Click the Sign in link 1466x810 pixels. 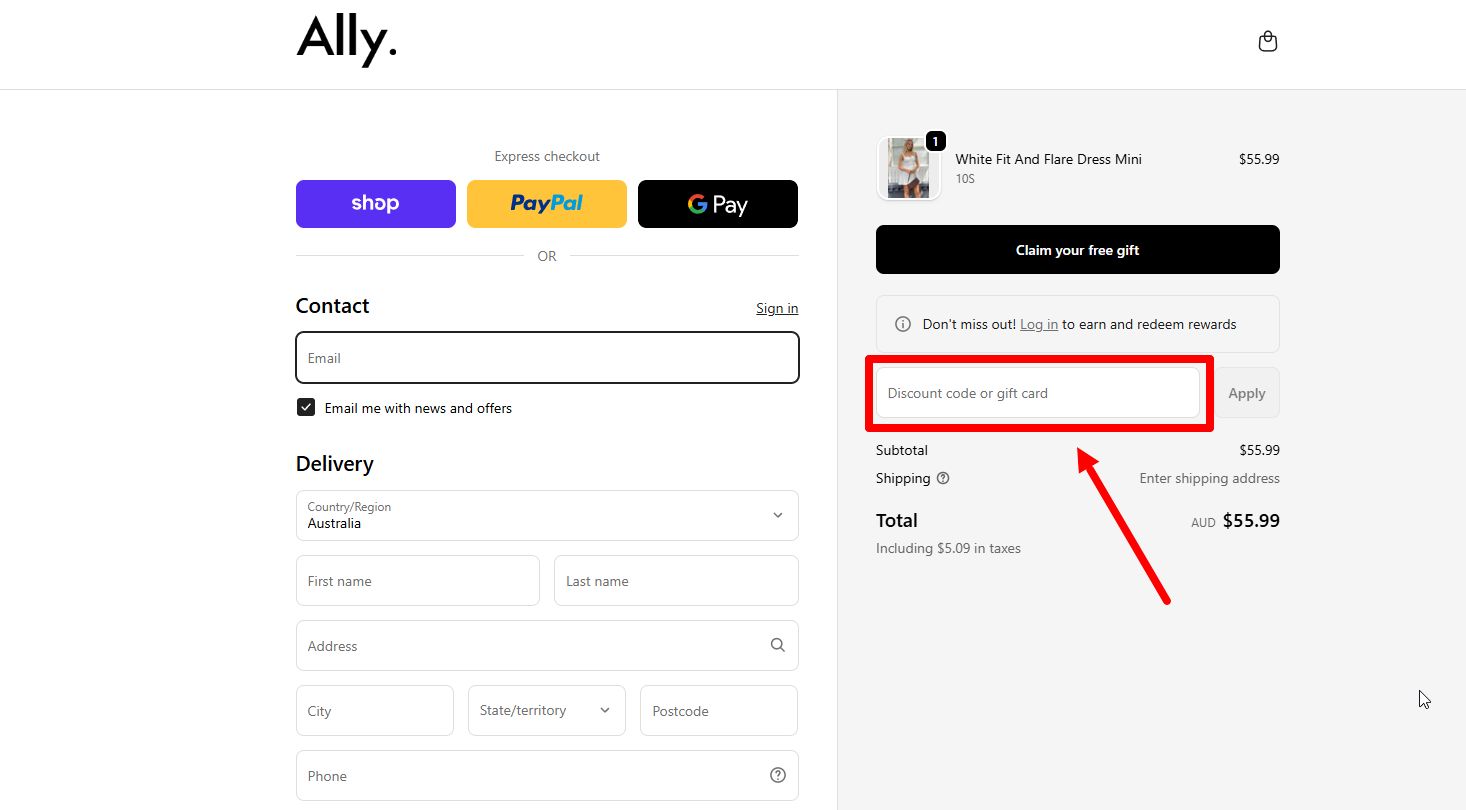tap(776, 308)
